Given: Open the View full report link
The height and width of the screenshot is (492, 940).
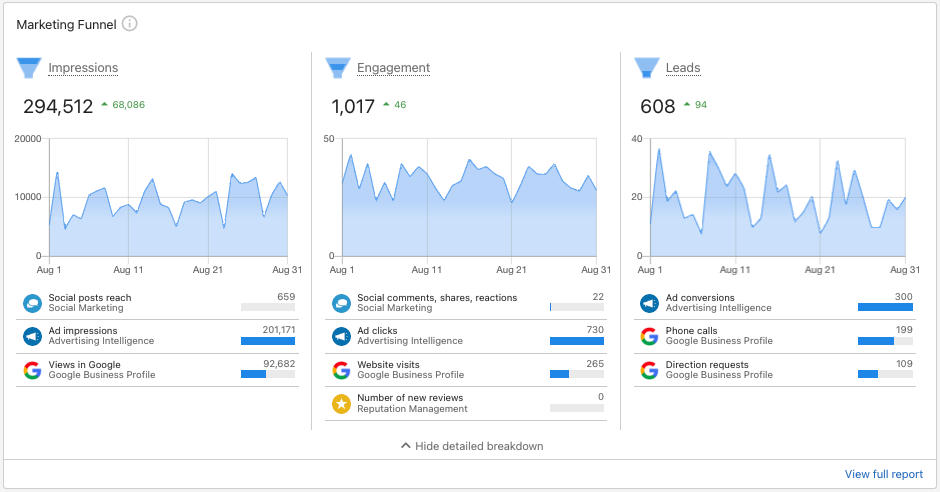Looking at the screenshot, I should tap(883, 475).
